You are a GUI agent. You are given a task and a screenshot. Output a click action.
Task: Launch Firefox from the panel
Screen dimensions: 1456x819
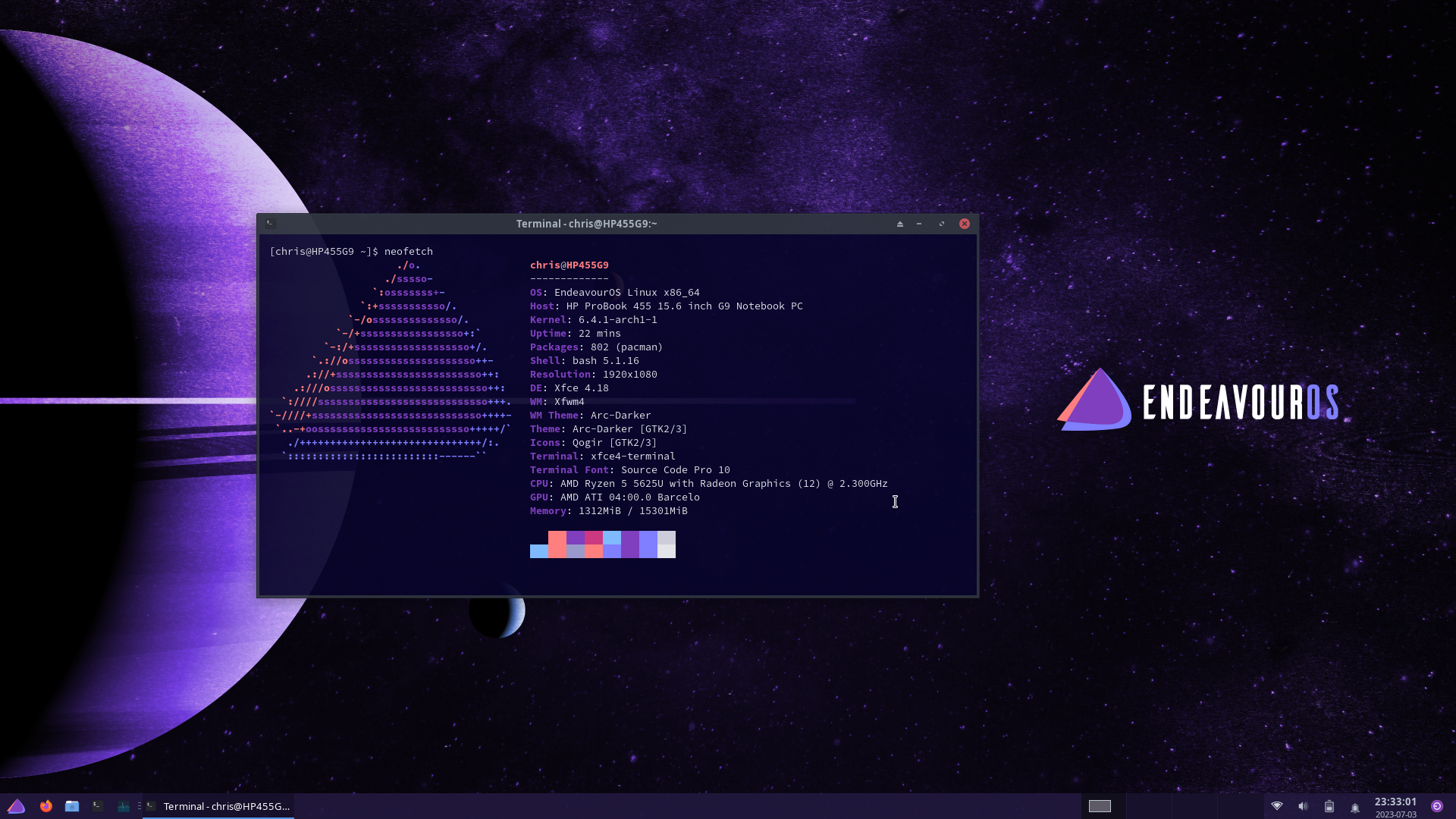(x=46, y=806)
